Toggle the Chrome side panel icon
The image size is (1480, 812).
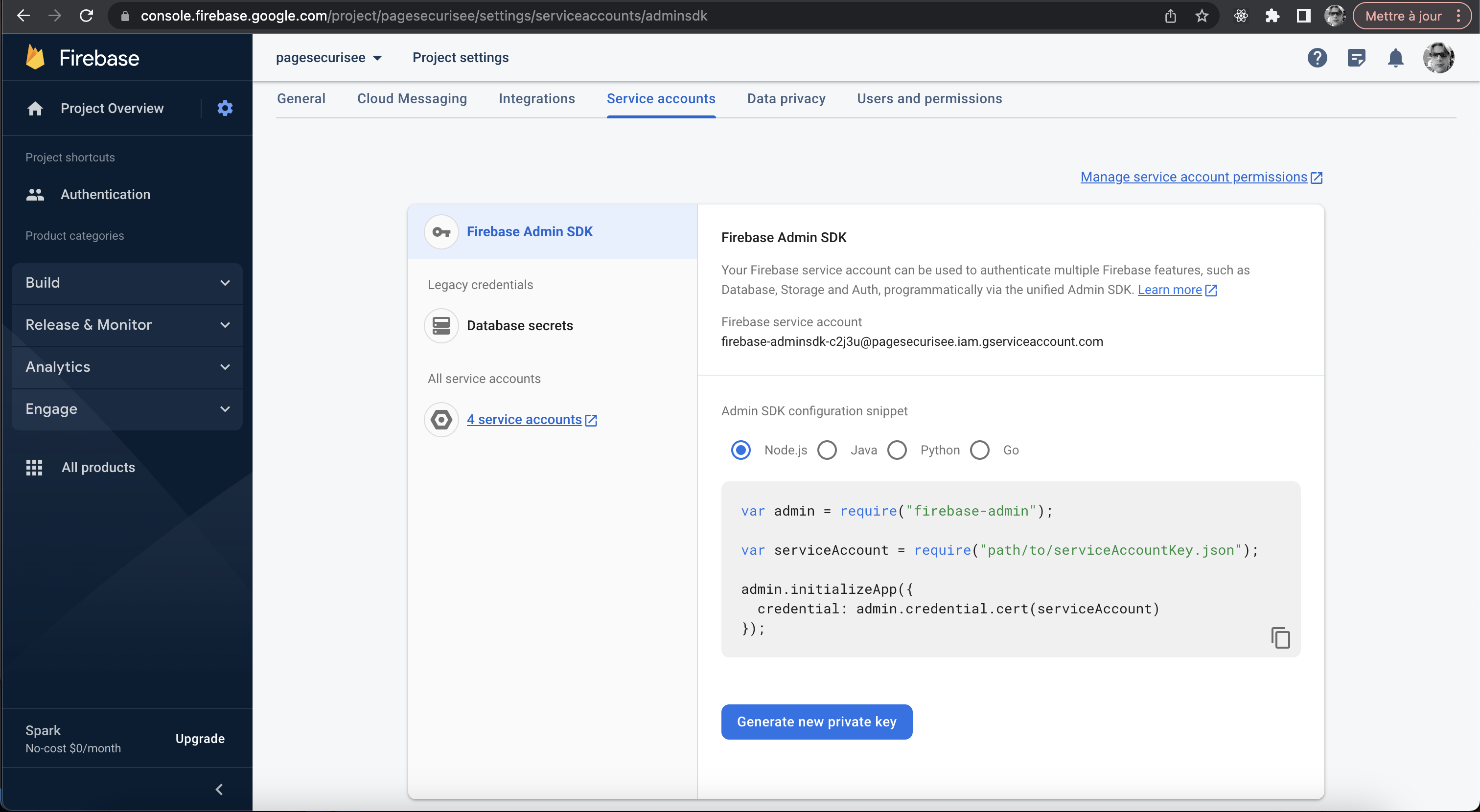(x=1304, y=16)
